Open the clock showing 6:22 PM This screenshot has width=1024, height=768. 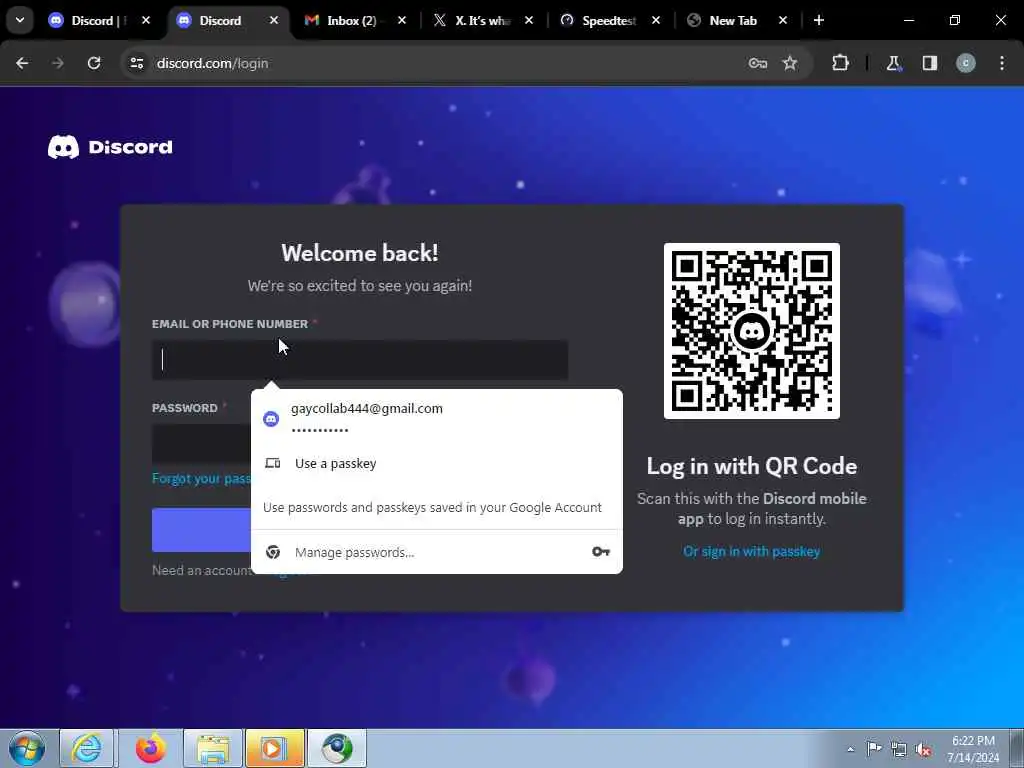coord(973,749)
